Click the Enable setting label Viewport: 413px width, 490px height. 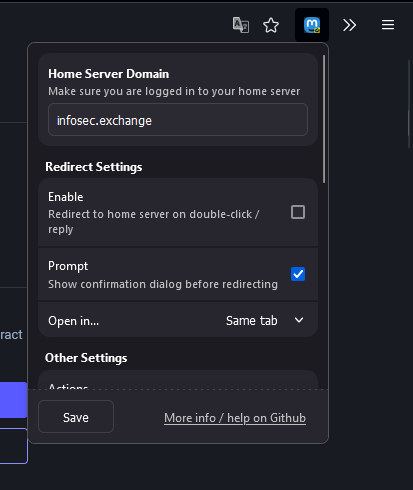pos(66,197)
